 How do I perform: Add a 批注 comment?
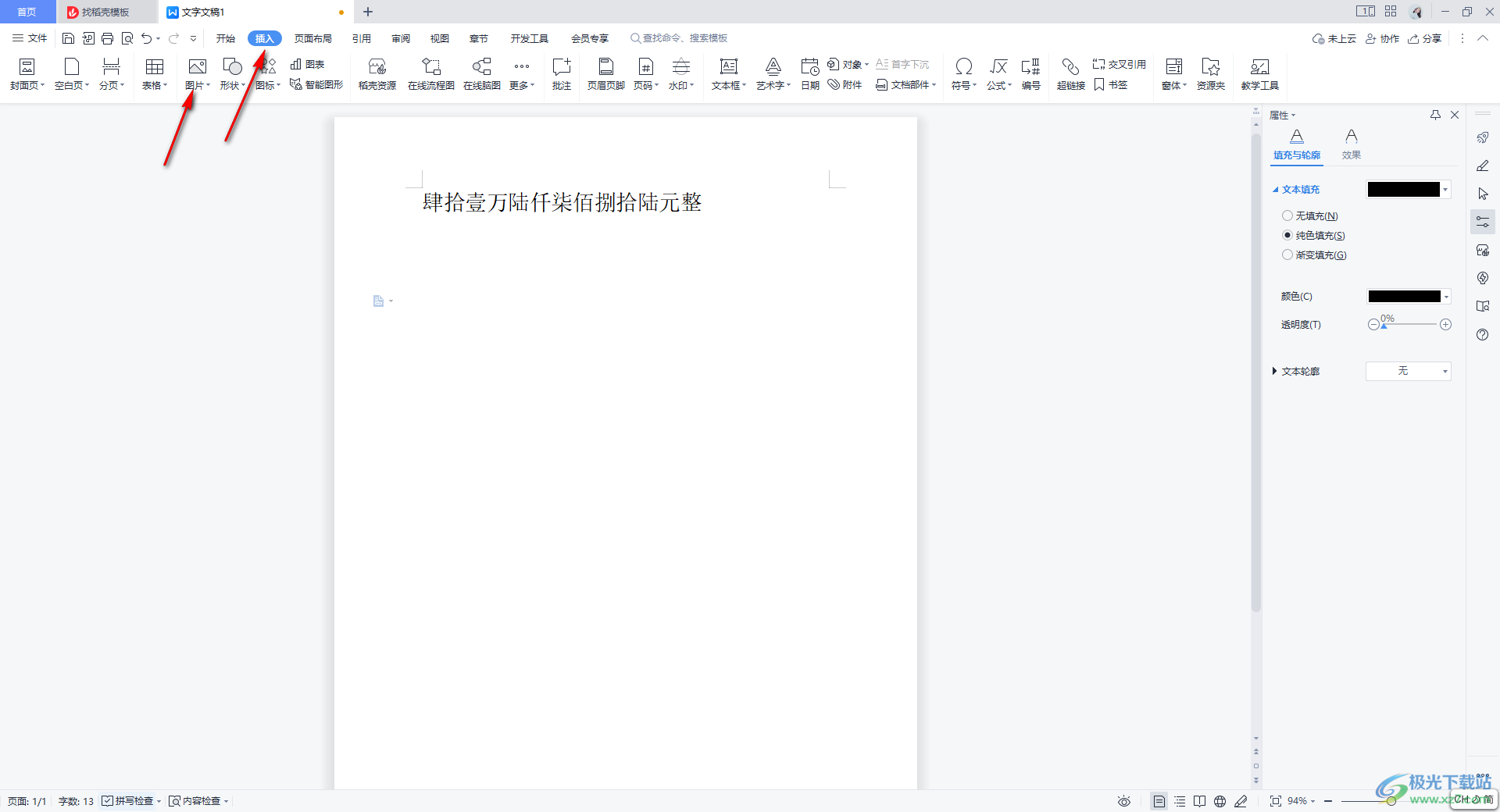(562, 74)
